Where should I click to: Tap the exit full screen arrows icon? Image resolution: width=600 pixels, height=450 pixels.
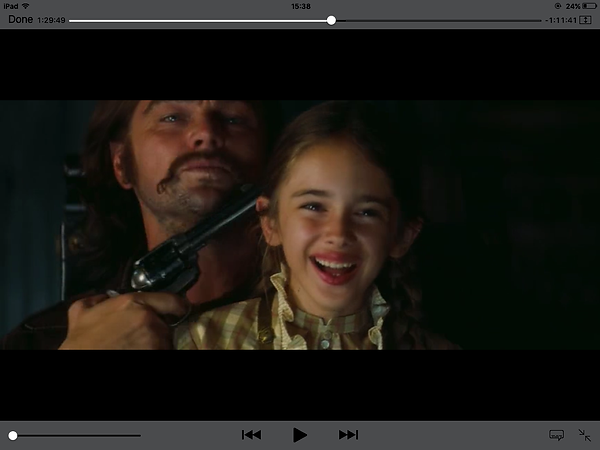click(x=584, y=435)
